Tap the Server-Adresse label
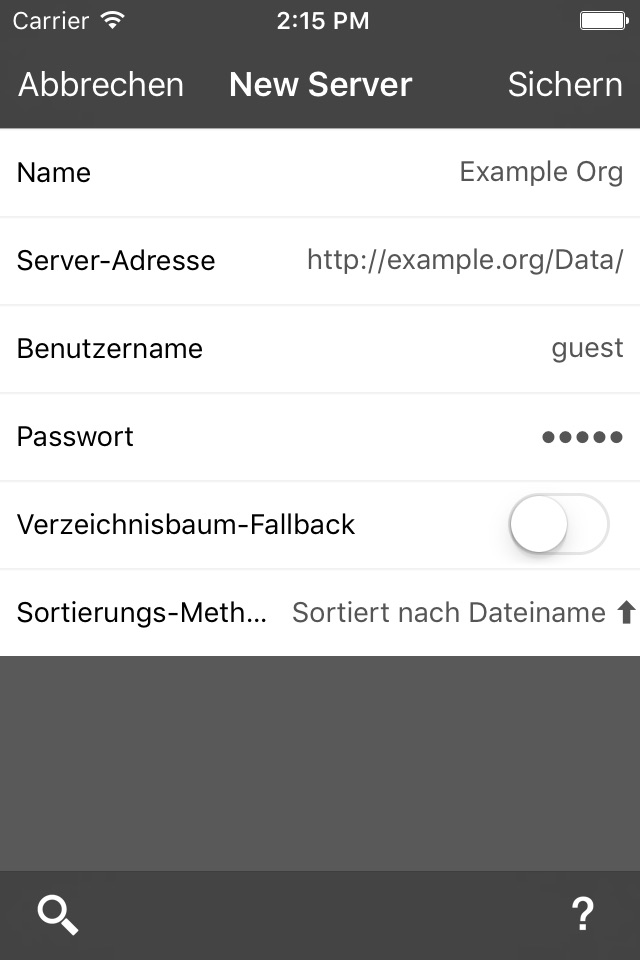This screenshot has height=960, width=640. coord(116,260)
